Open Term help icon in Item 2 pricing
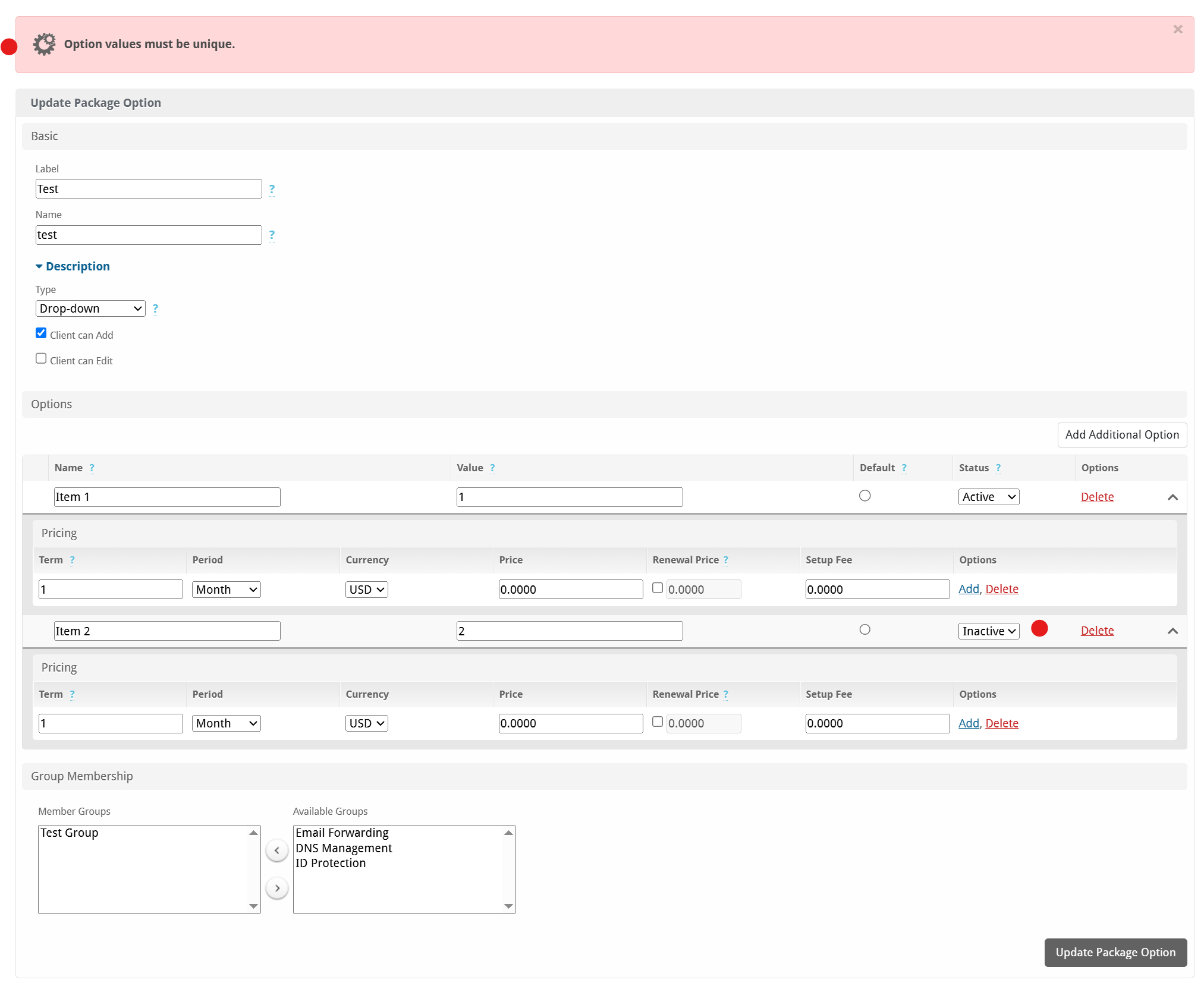The height and width of the screenshot is (983, 1204). (72, 695)
